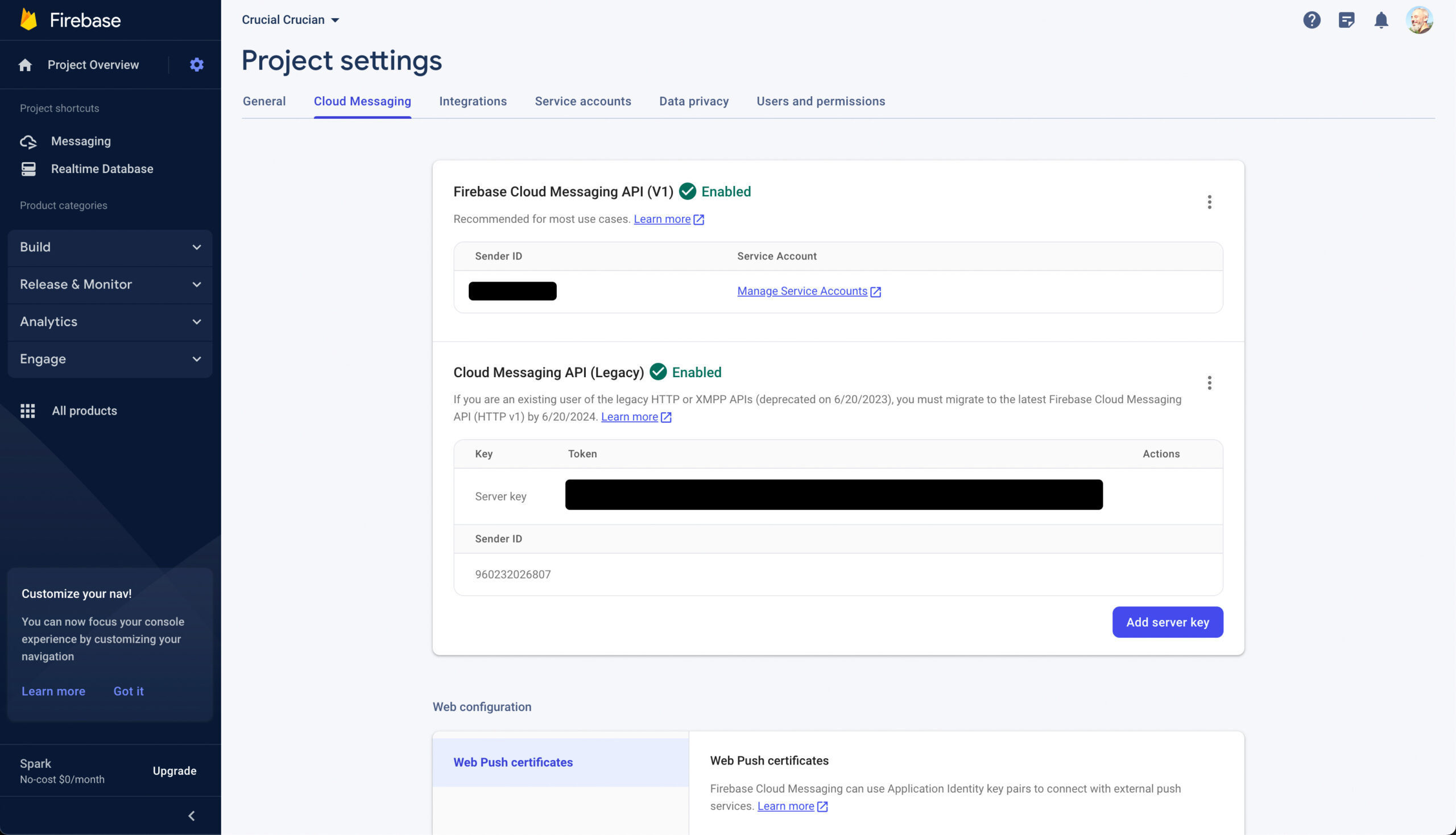
Task: Click the Actions column header
Action: click(x=1161, y=454)
